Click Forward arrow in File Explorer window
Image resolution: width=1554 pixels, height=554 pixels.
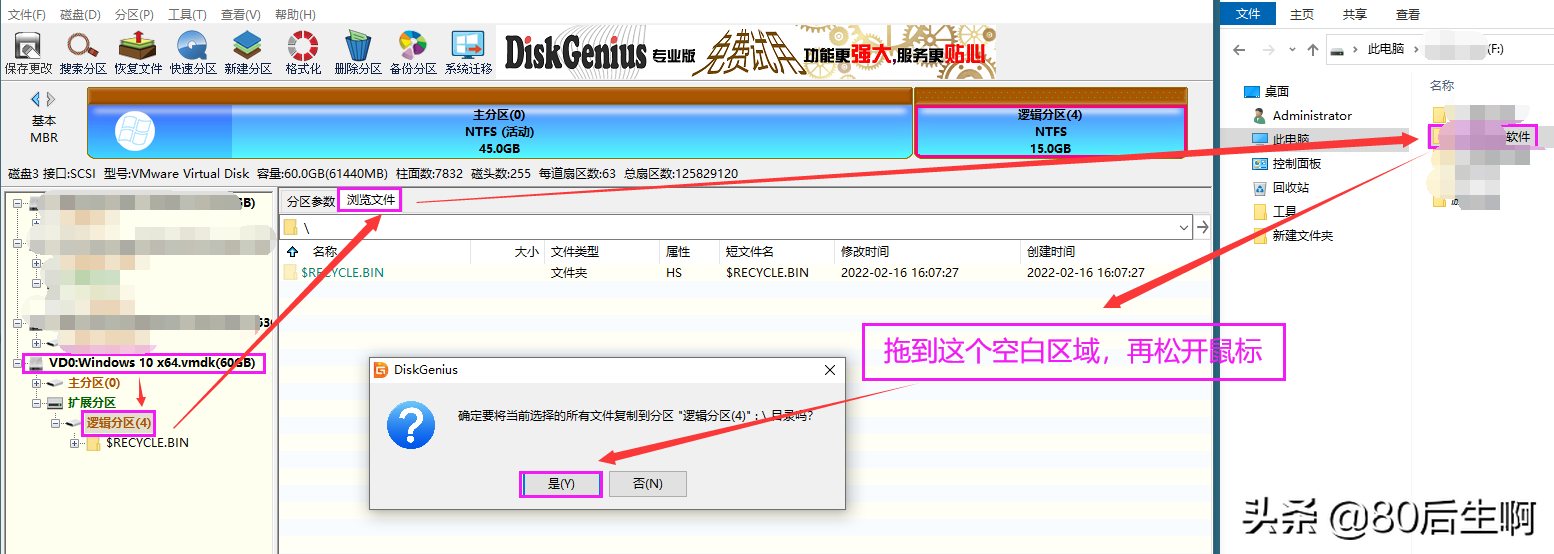point(1268,48)
